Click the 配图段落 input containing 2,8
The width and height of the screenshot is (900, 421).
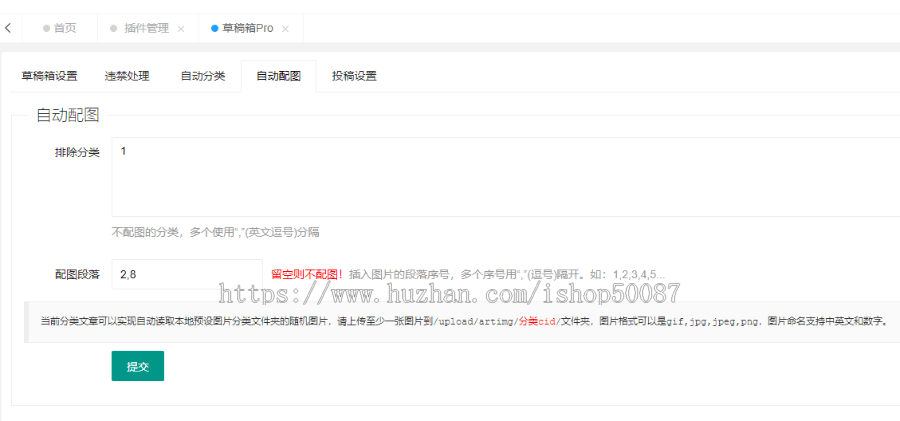(x=187, y=274)
